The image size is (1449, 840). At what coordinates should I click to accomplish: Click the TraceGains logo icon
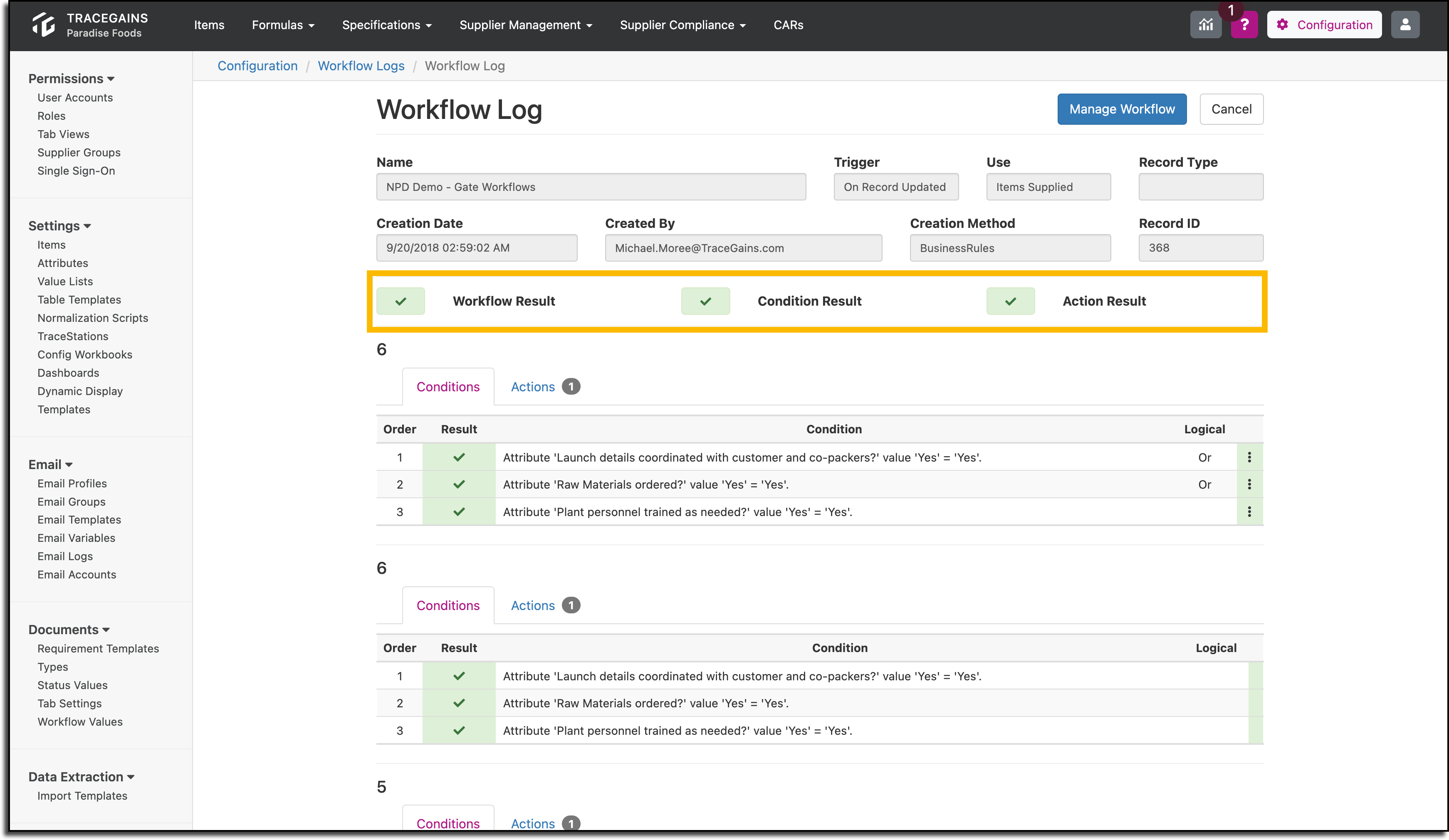43,25
